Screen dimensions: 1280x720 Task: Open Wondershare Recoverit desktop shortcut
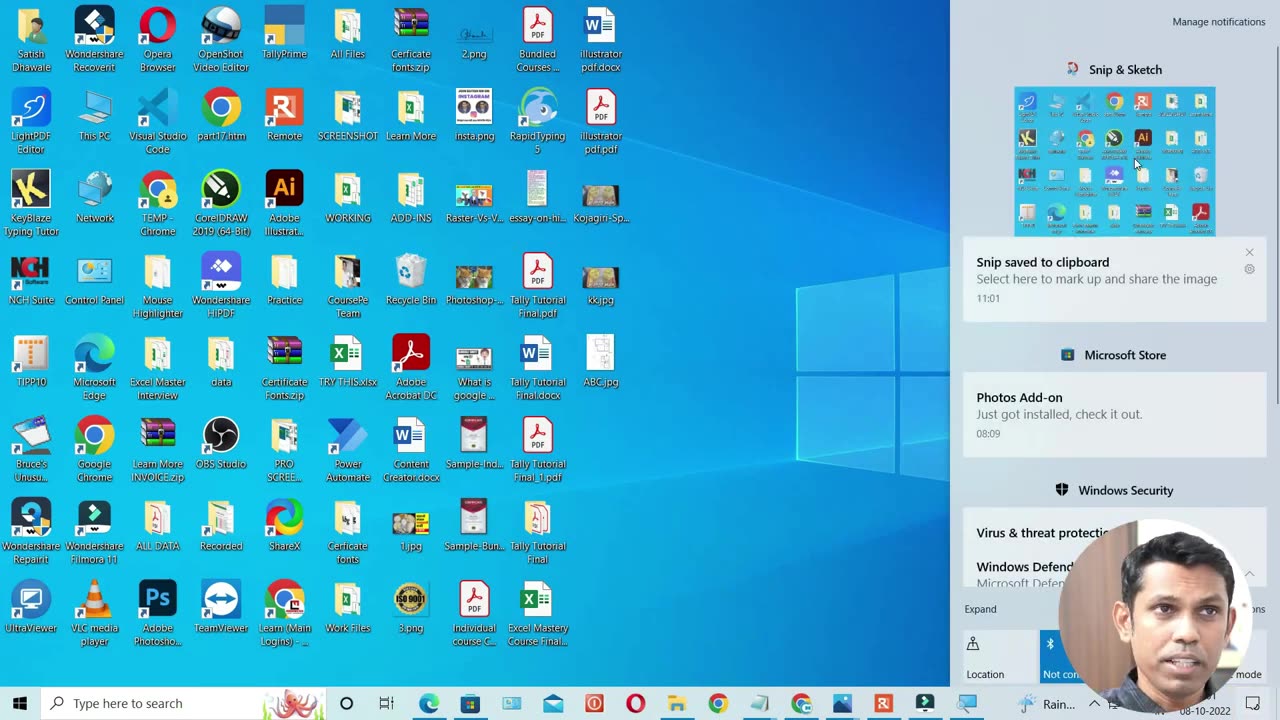(x=94, y=40)
